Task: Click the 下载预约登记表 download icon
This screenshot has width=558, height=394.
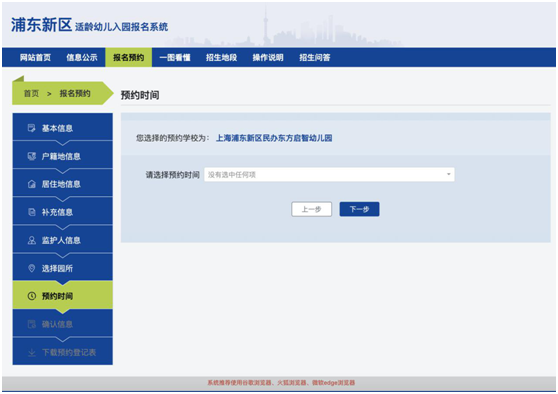Action: tap(32, 352)
